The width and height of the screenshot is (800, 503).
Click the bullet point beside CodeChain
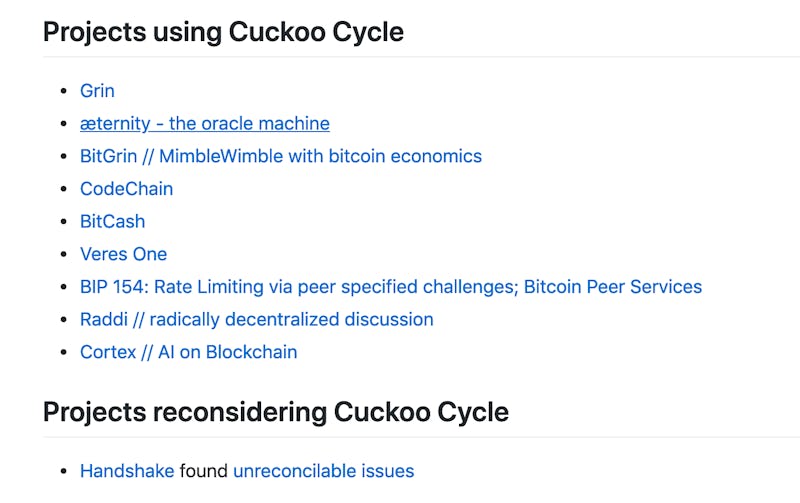pos(66,190)
